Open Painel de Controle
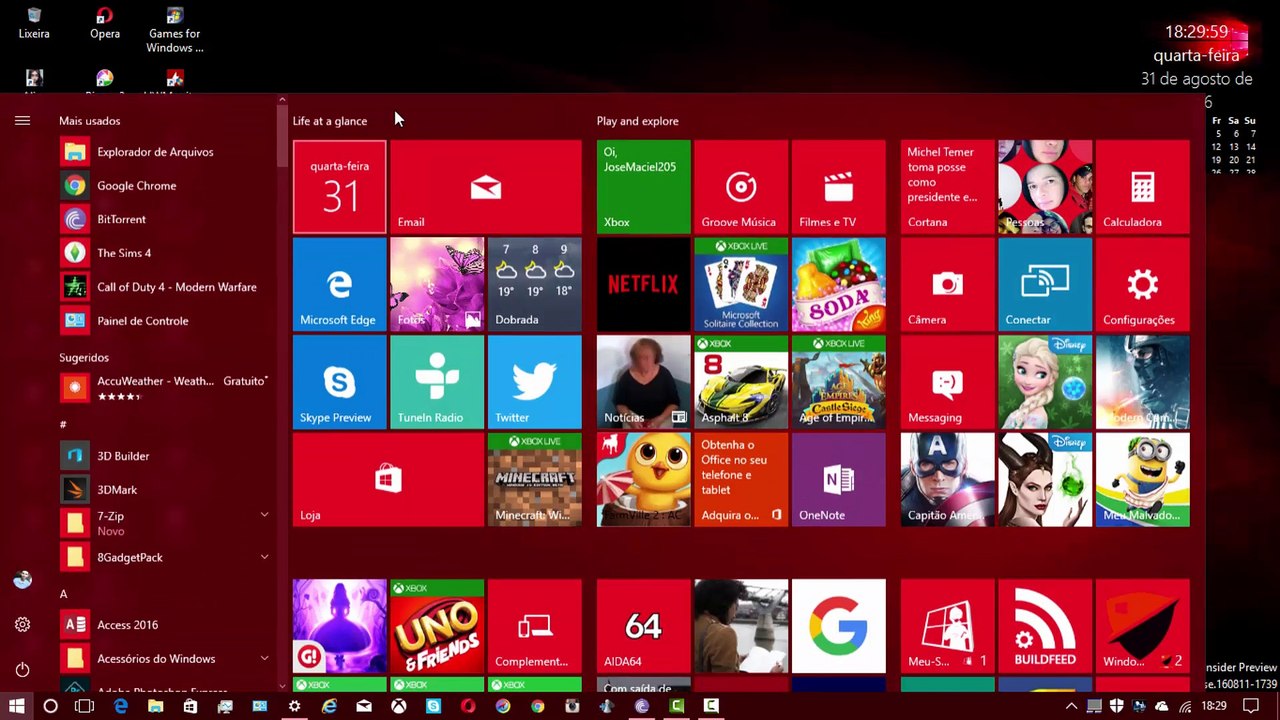The width and height of the screenshot is (1280, 720). click(x=163, y=321)
